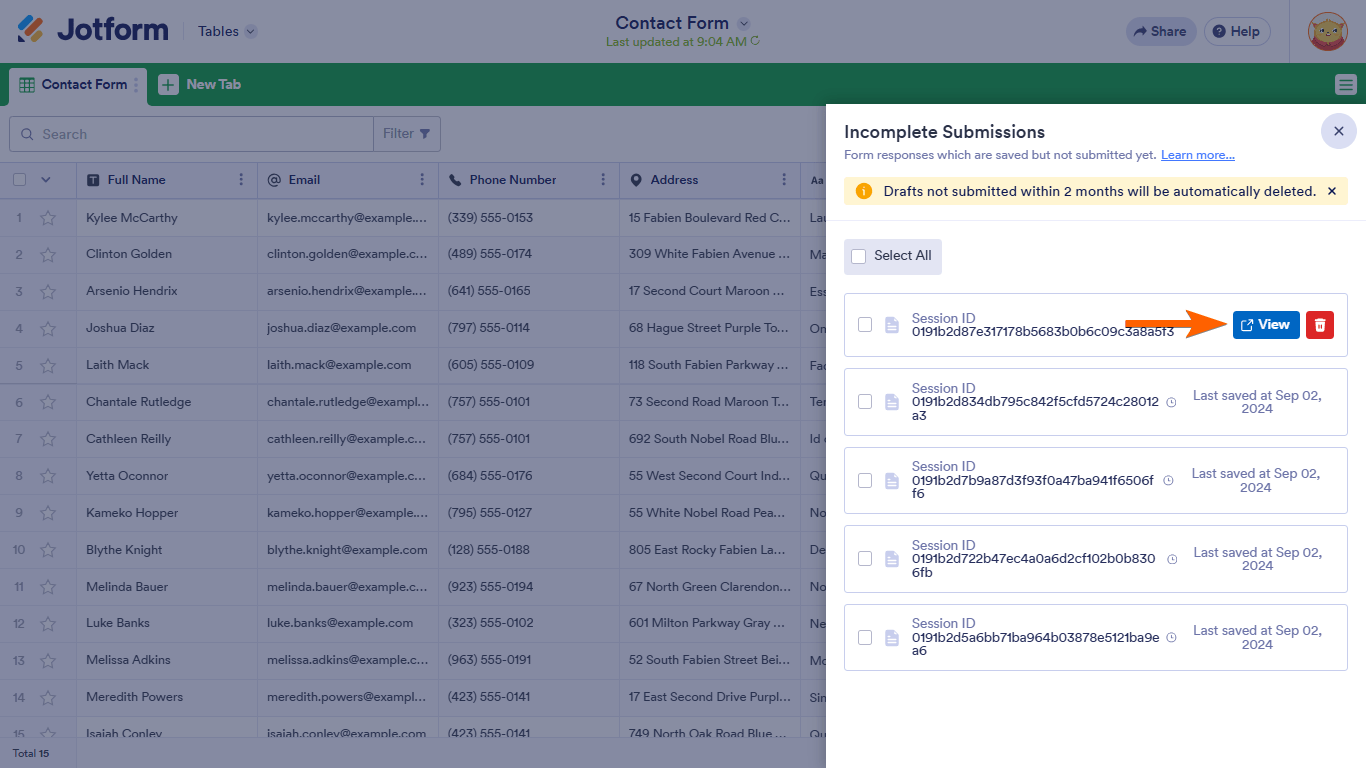
Task: Click the Jotform logo
Action: coord(93,31)
